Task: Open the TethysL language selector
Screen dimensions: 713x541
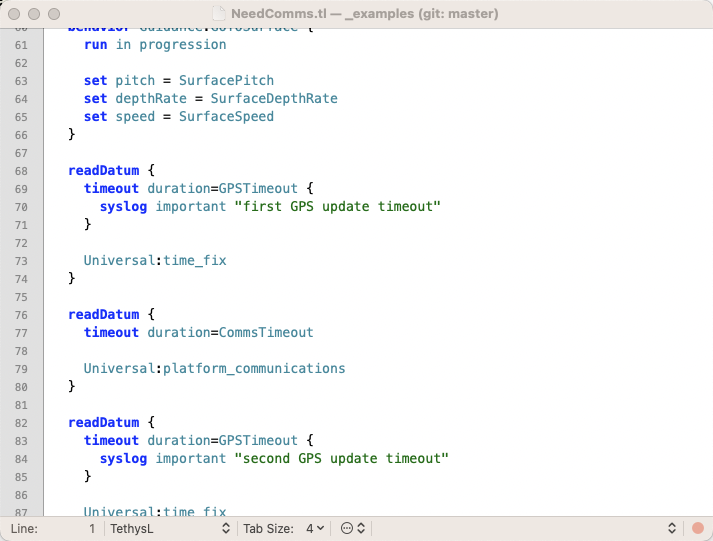Action: 170,527
